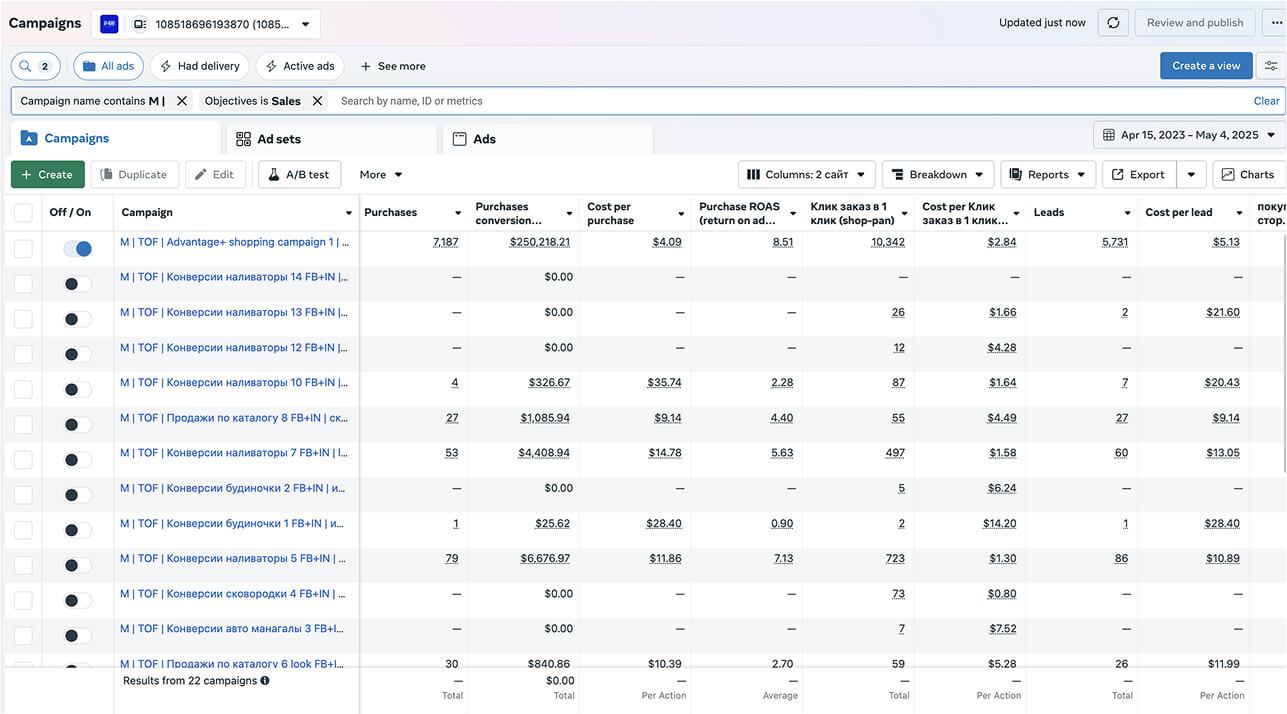The height and width of the screenshot is (714, 1287).
Task: Check the select-all campaigns checkbox
Action: 23,212
